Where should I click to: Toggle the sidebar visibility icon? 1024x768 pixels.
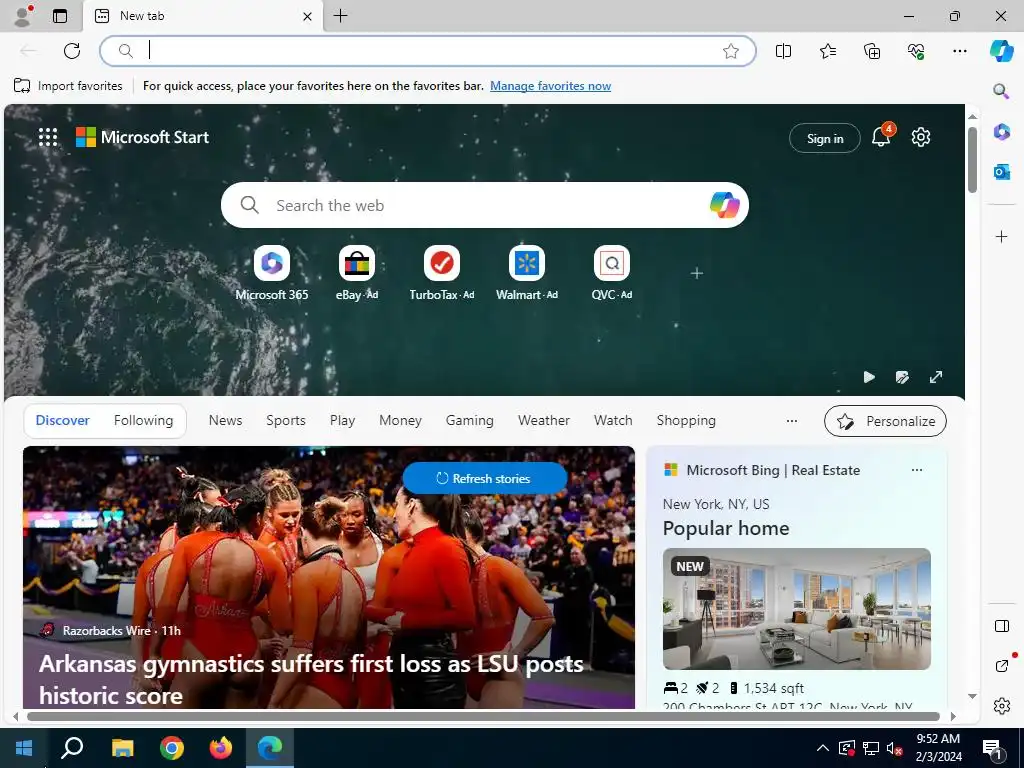pos(1001,626)
